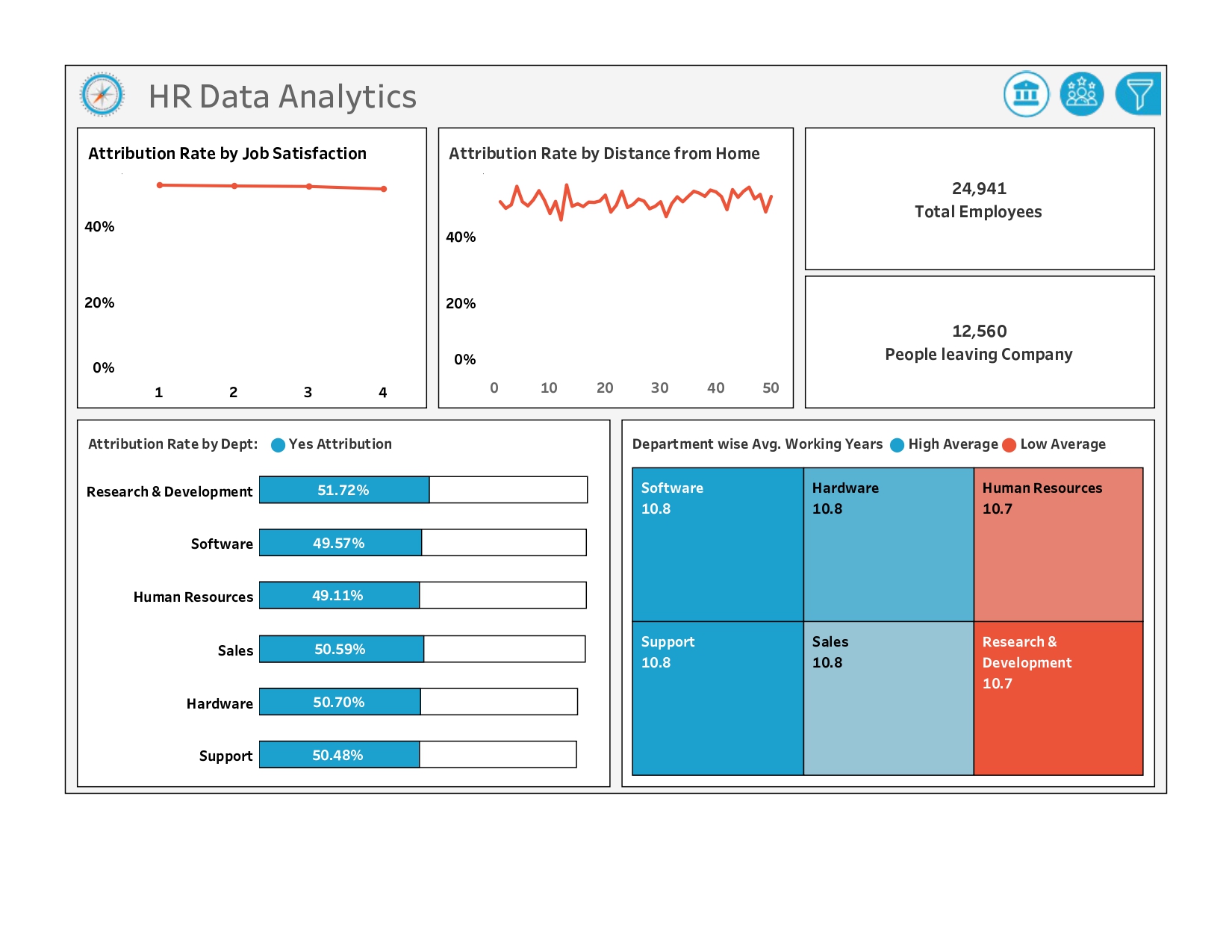This screenshot has width=1232, height=952.
Task: Click the Total Employees card
Action: pyautogui.click(x=979, y=199)
